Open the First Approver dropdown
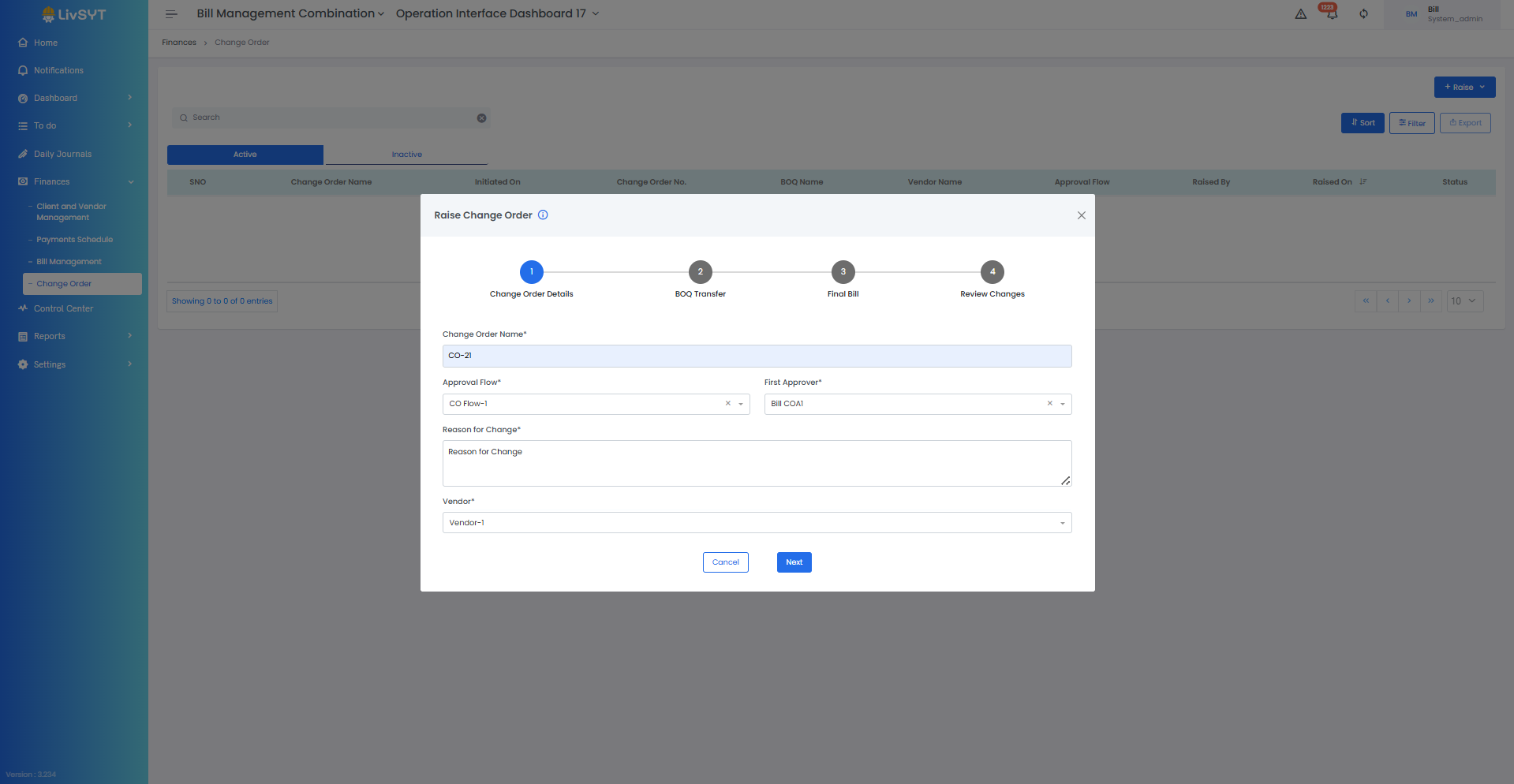 [x=918, y=404]
